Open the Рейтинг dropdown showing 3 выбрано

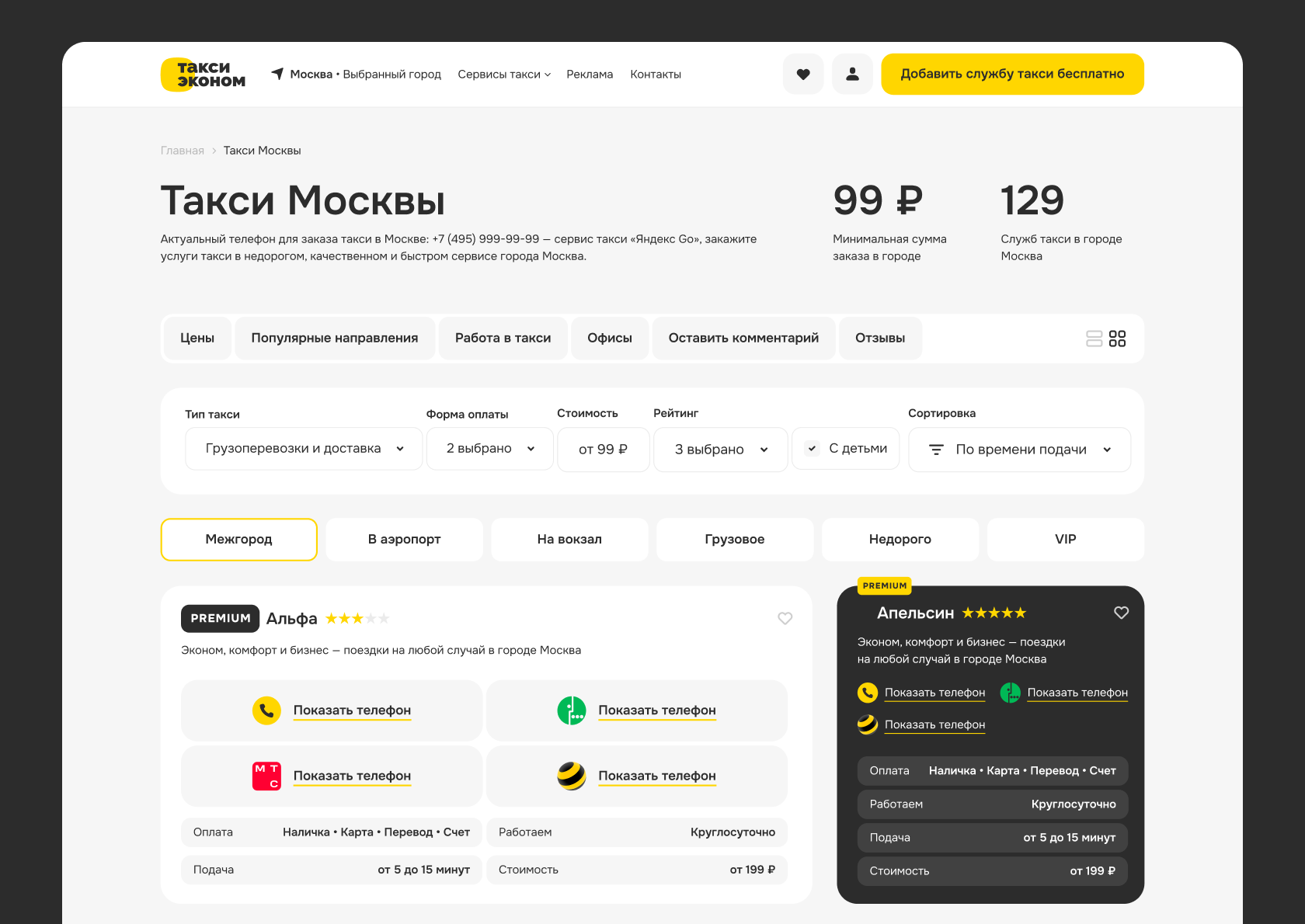(721, 450)
